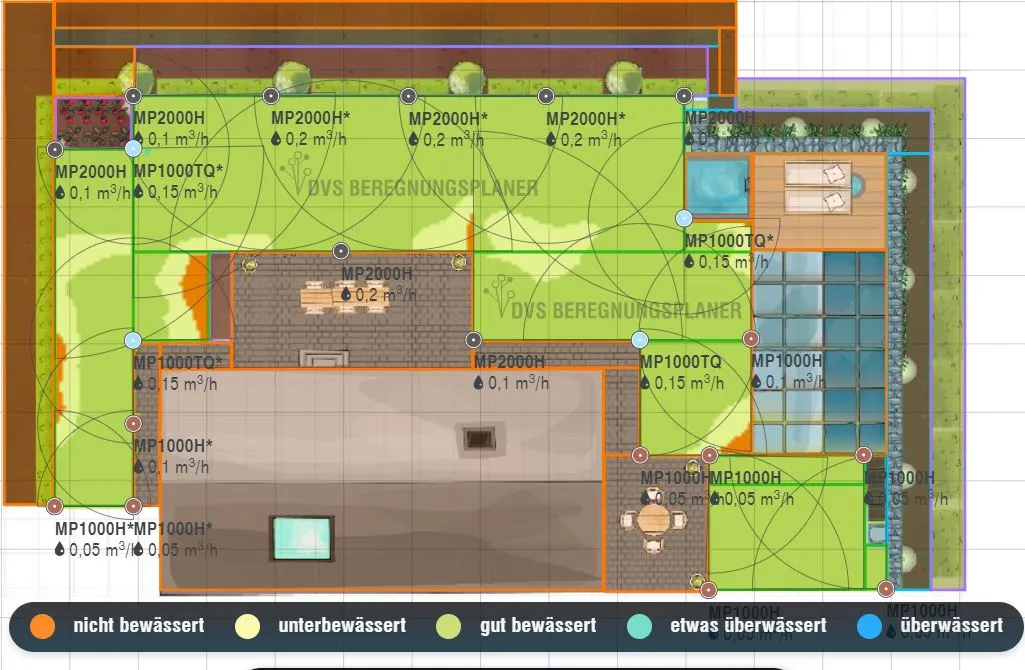The image size is (1025, 670).
Task: Click the MP2000H 0,2 m³/h sprinkler above the dining table
Action: [x=341, y=251]
